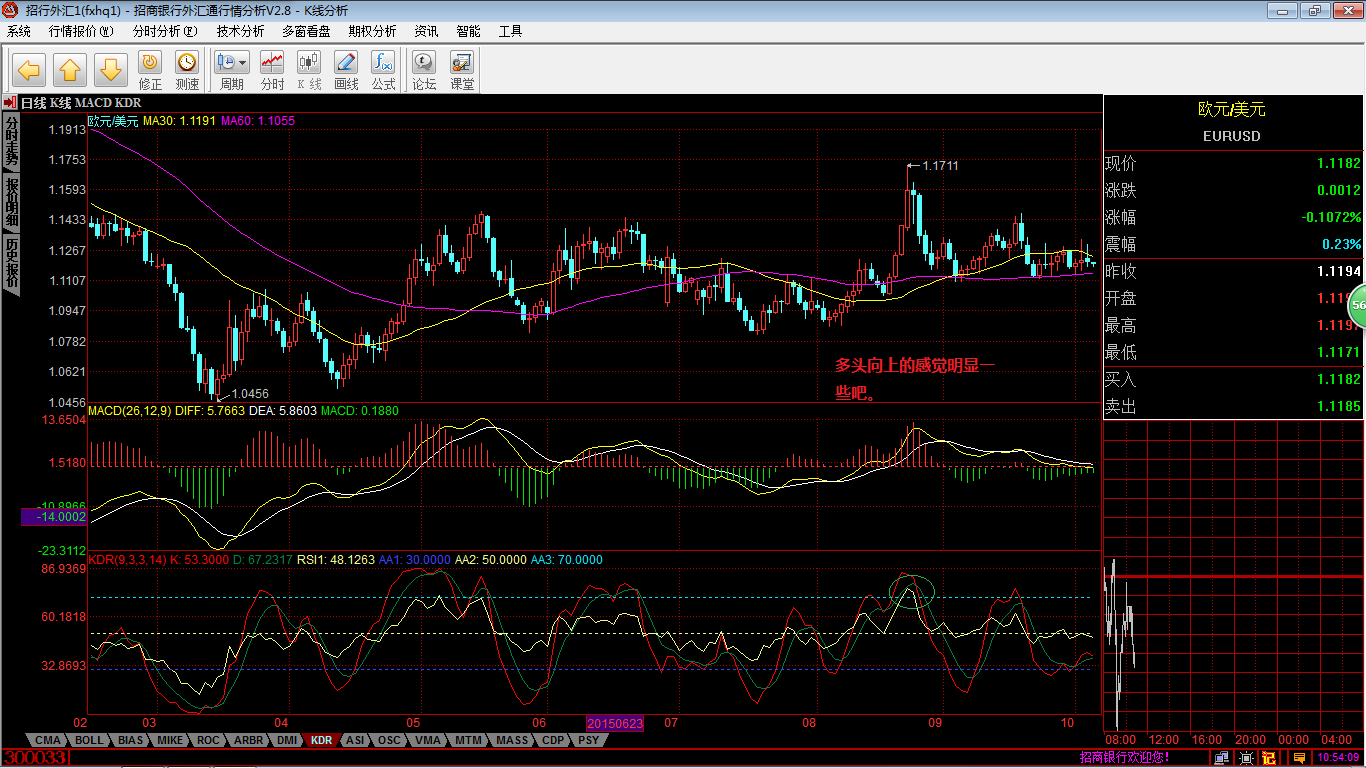This screenshot has width=1366, height=768.
Task: Switch to the BOLL indicator tab
Action: [x=89, y=740]
